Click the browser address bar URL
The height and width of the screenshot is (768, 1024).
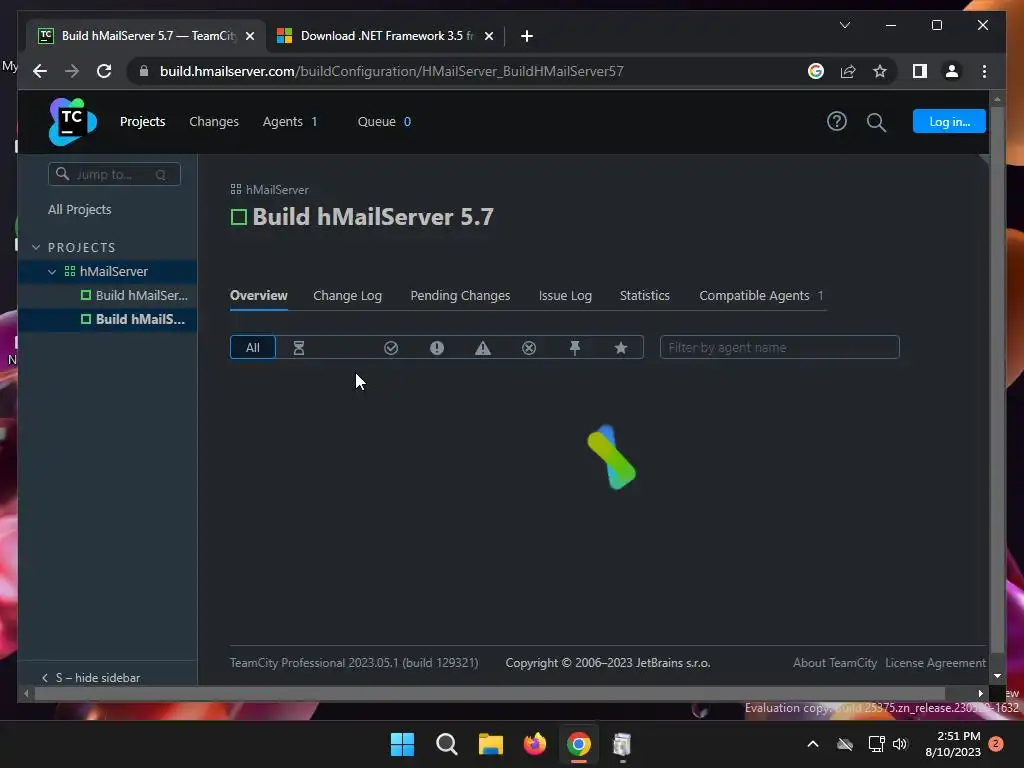(392, 71)
